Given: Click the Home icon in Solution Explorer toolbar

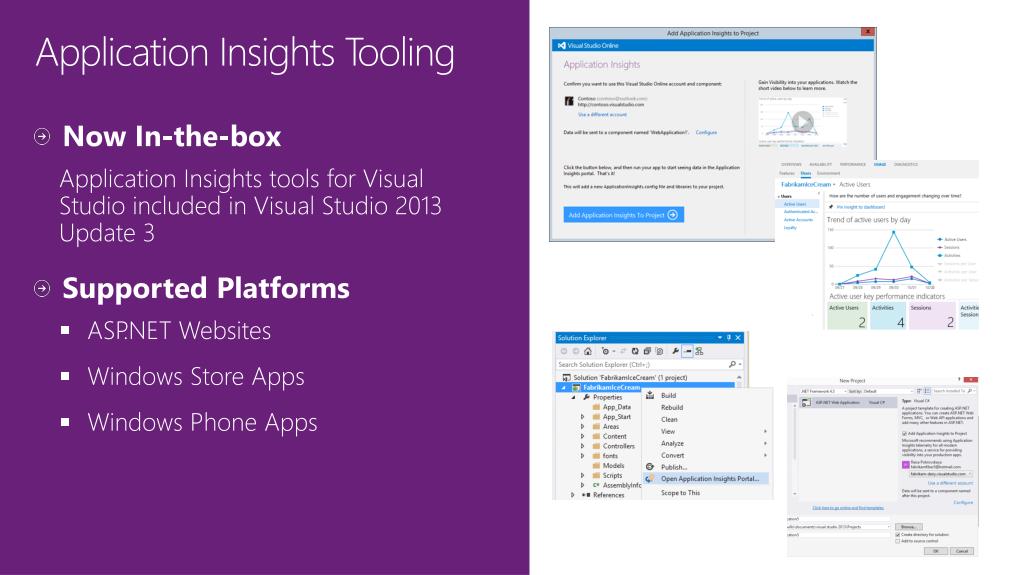Looking at the screenshot, I should (x=588, y=351).
